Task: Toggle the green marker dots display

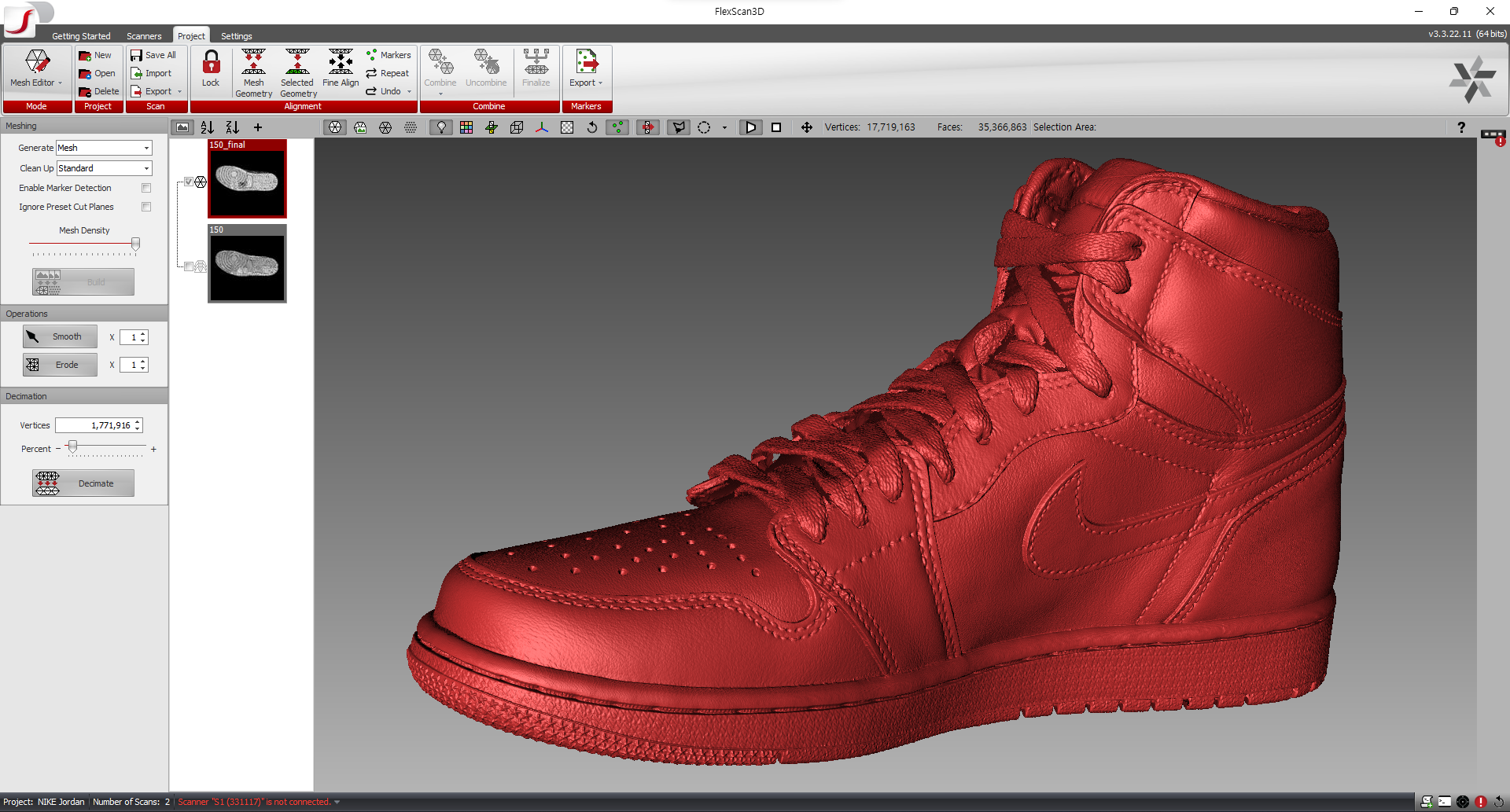Action: point(617,127)
